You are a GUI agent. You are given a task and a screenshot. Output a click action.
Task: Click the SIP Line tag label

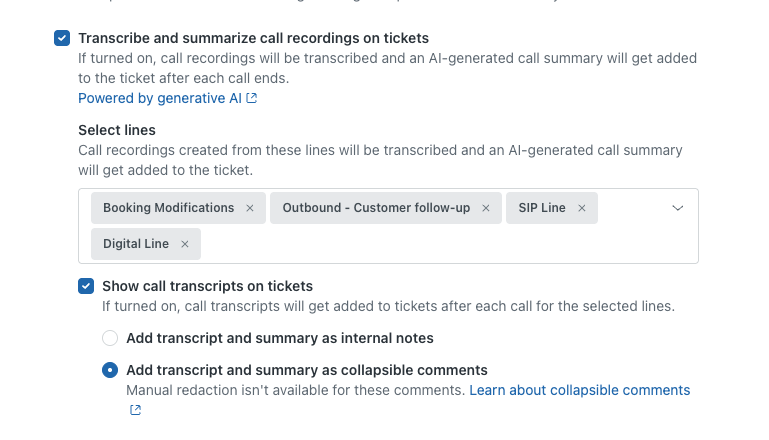tap(542, 208)
